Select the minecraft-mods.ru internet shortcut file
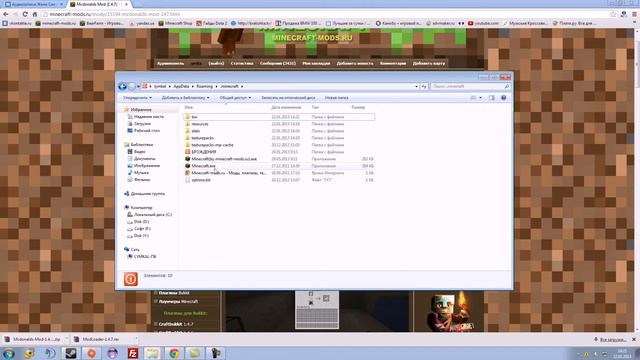Screen dimensions: 640x360 point(229,173)
